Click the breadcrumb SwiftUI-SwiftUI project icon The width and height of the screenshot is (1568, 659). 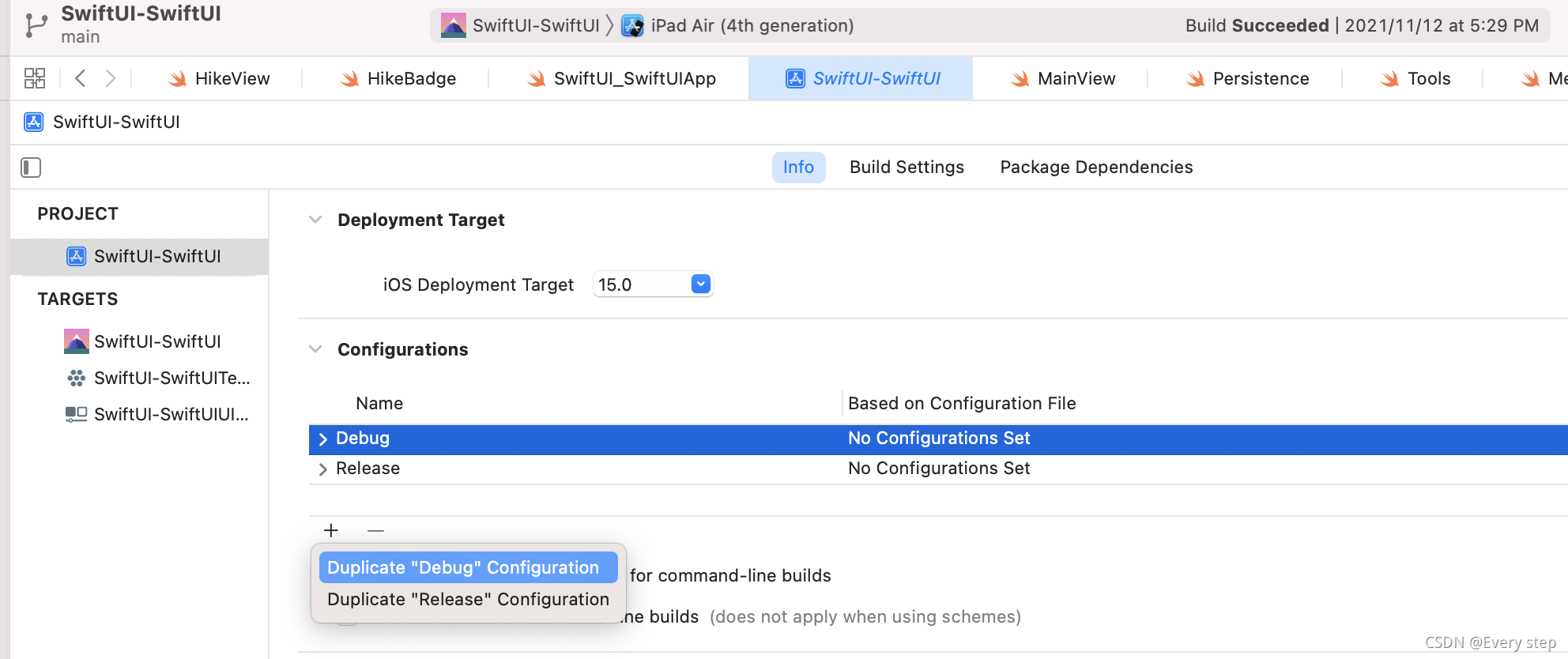tap(34, 122)
